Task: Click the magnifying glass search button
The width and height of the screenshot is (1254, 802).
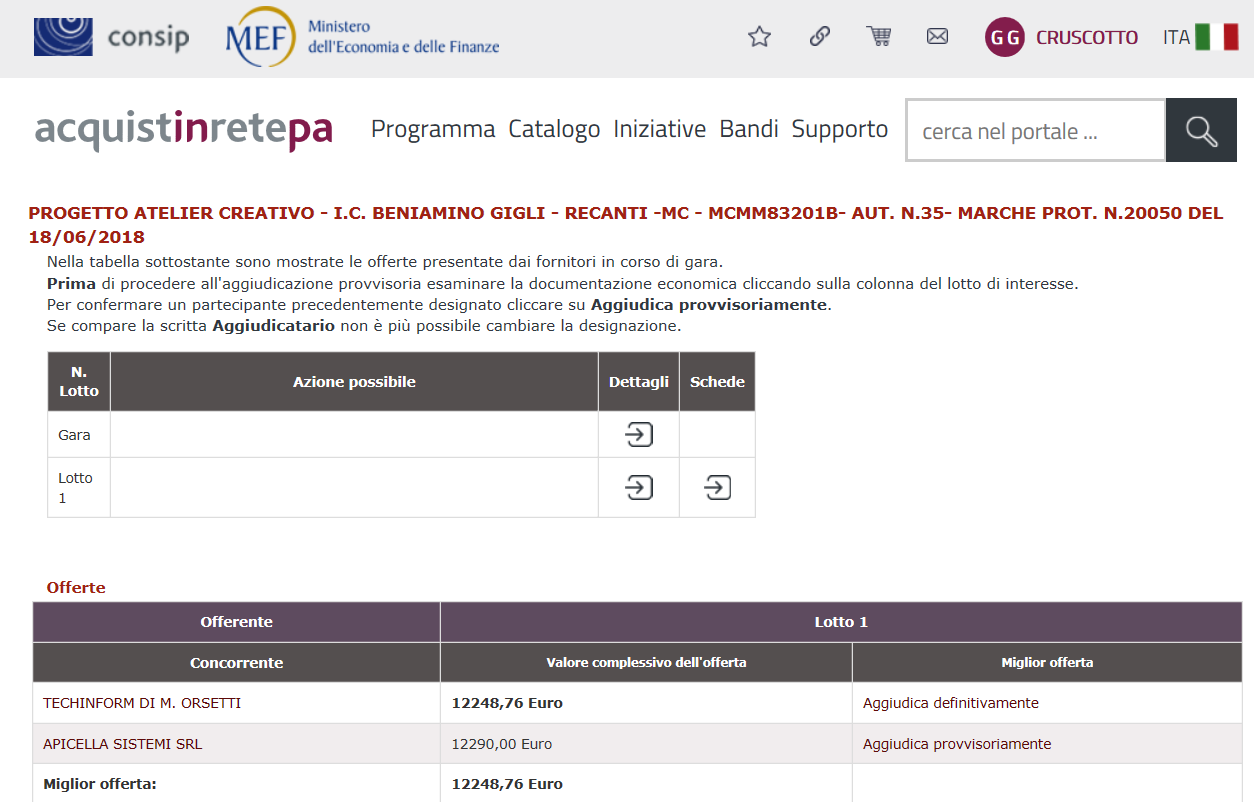Action: [x=1201, y=130]
